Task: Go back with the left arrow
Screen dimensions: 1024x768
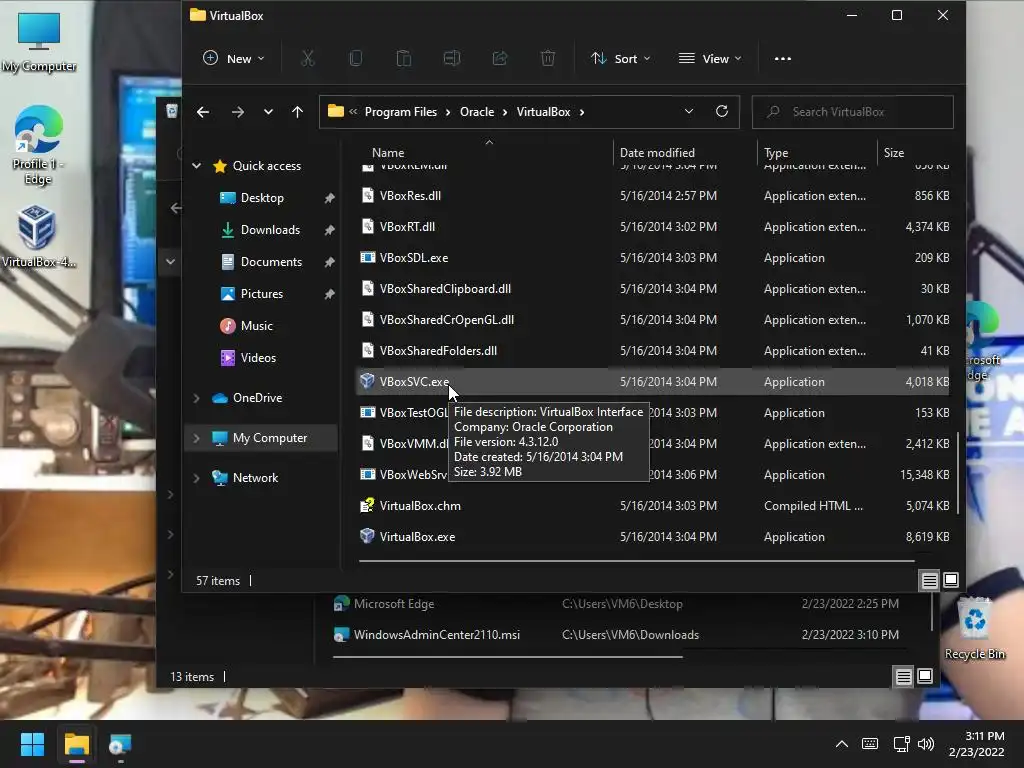Action: pos(203,112)
